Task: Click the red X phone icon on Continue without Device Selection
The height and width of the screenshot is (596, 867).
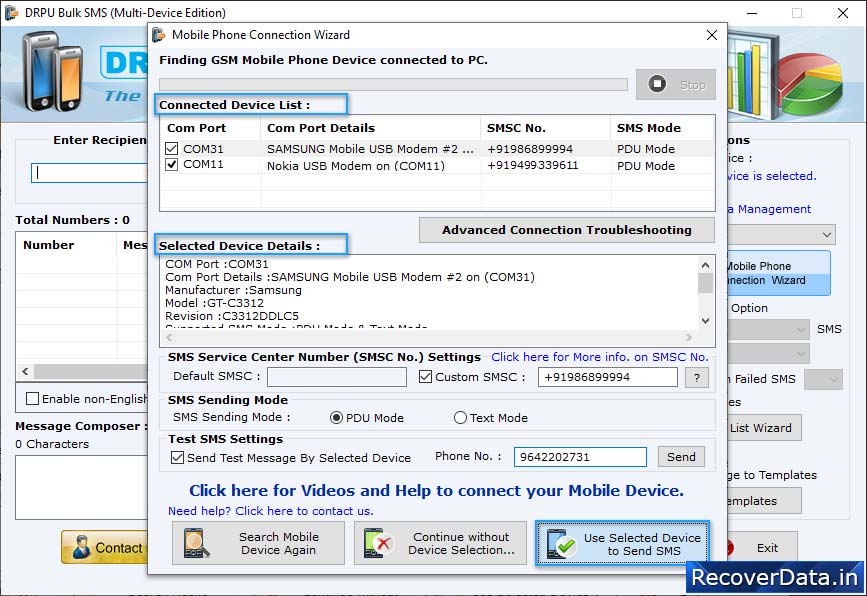Action: point(378,543)
